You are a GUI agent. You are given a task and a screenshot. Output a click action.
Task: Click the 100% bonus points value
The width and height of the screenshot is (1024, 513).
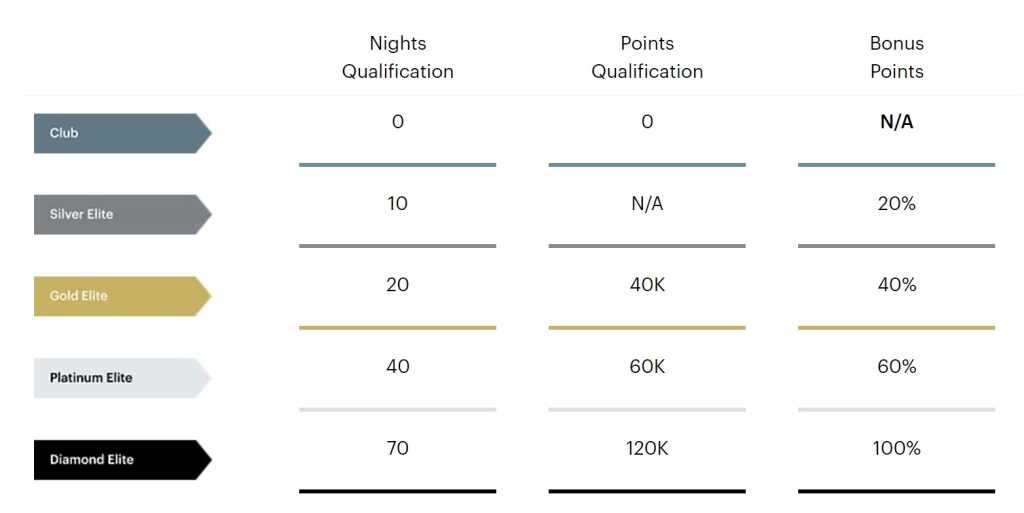(897, 448)
